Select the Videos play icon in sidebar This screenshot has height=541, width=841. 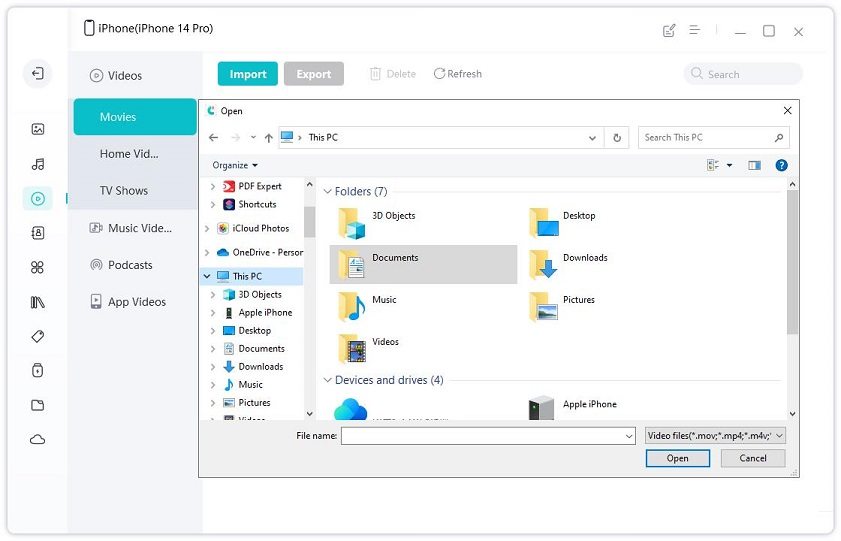pos(38,199)
